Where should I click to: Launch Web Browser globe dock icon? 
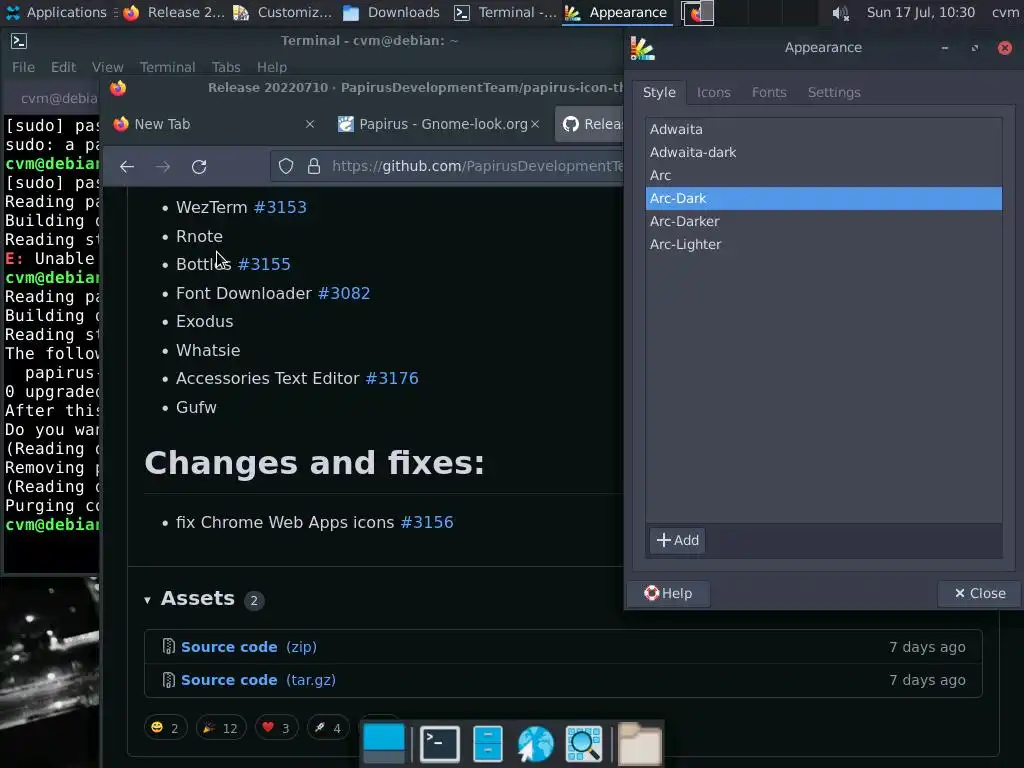click(536, 744)
